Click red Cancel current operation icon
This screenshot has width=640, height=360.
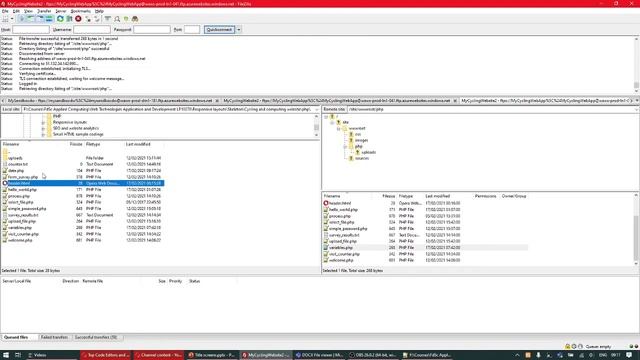pyautogui.click(x=78, y=19)
